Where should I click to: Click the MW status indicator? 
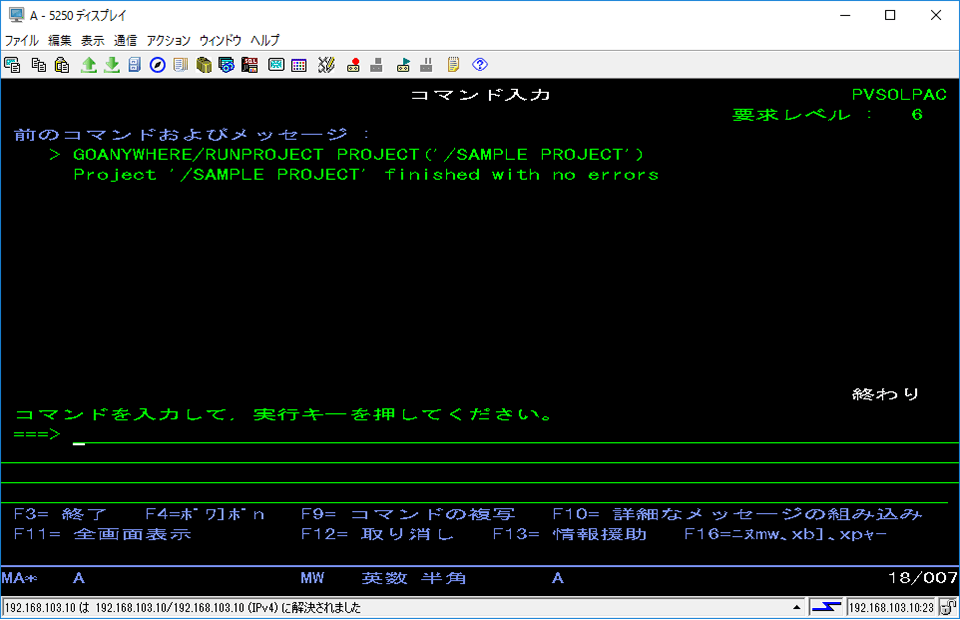tap(312, 578)
